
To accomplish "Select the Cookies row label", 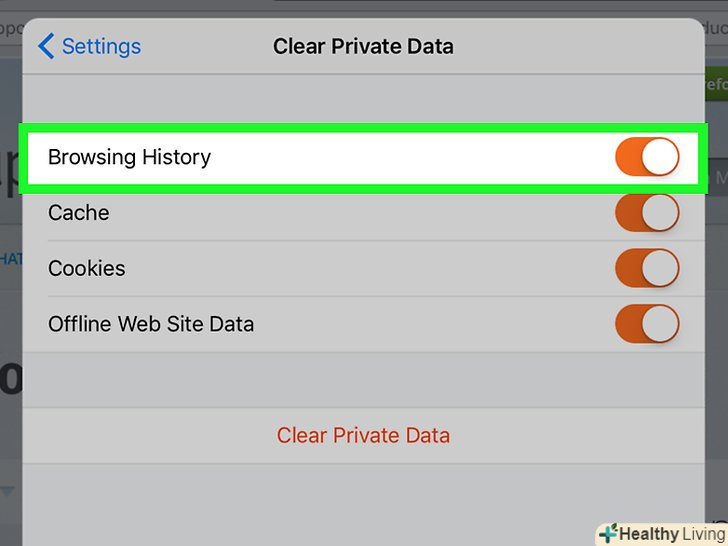I will [87, 268].
